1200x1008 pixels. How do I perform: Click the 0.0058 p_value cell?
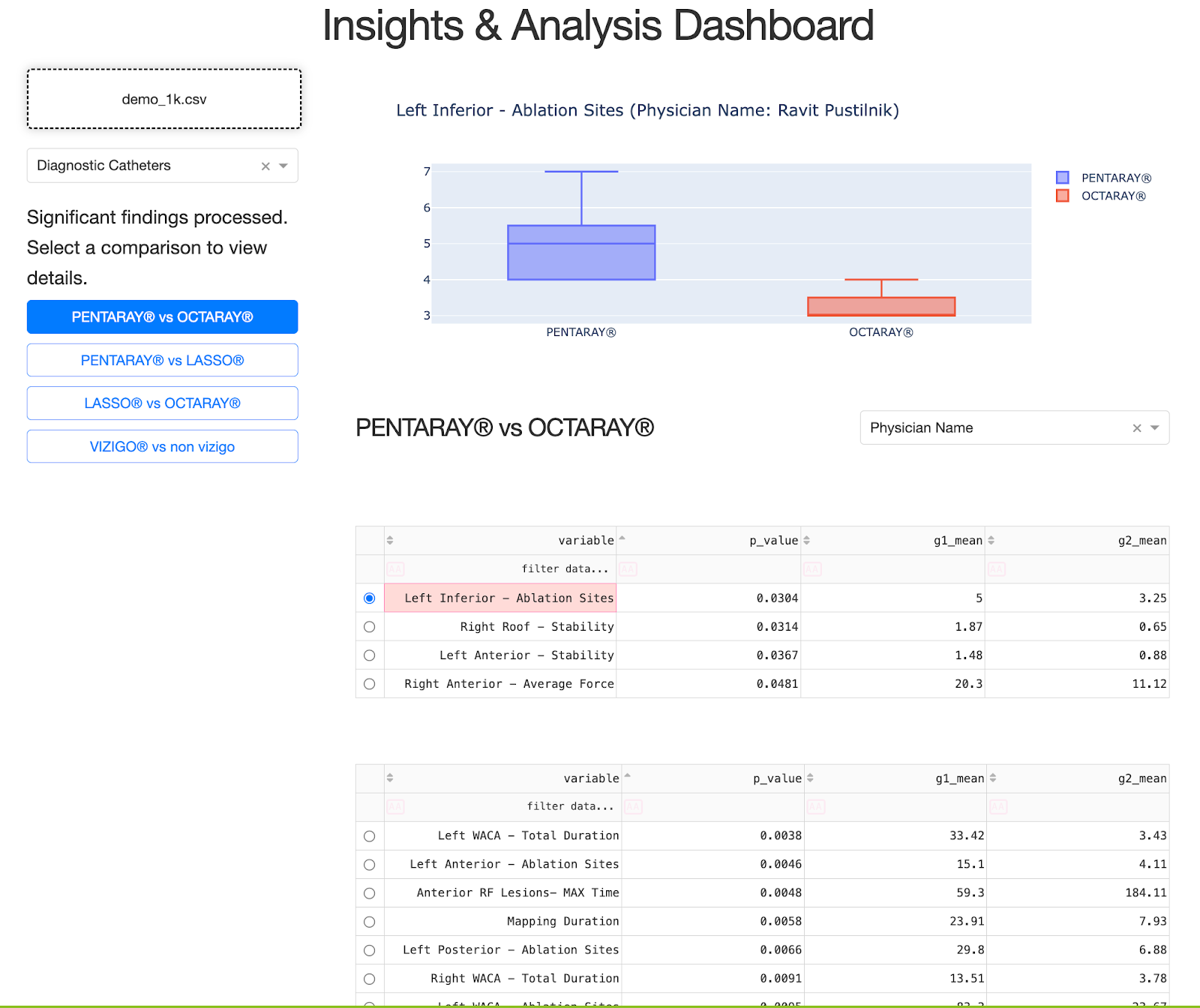pos(713,922)
